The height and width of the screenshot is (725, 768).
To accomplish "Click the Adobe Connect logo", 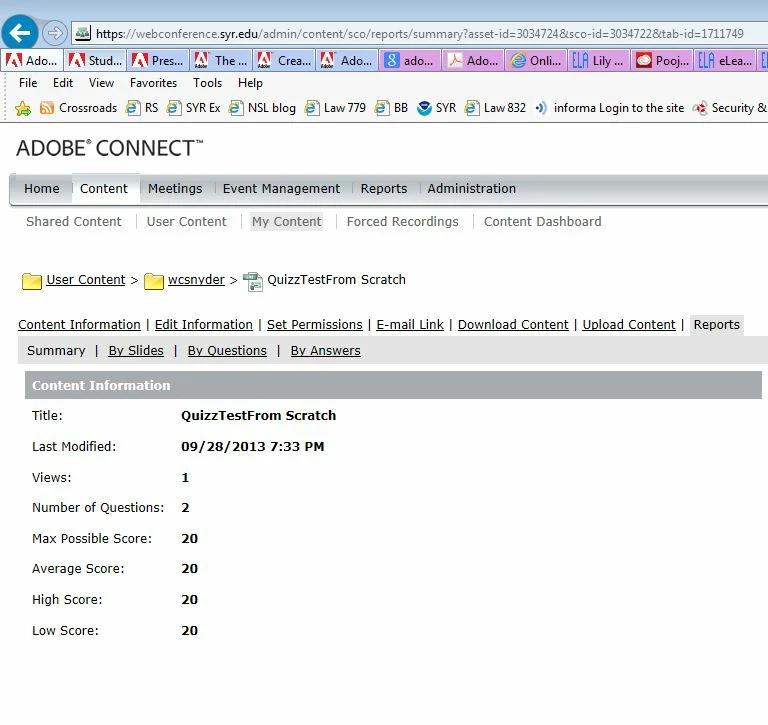I will pos(110,148).
